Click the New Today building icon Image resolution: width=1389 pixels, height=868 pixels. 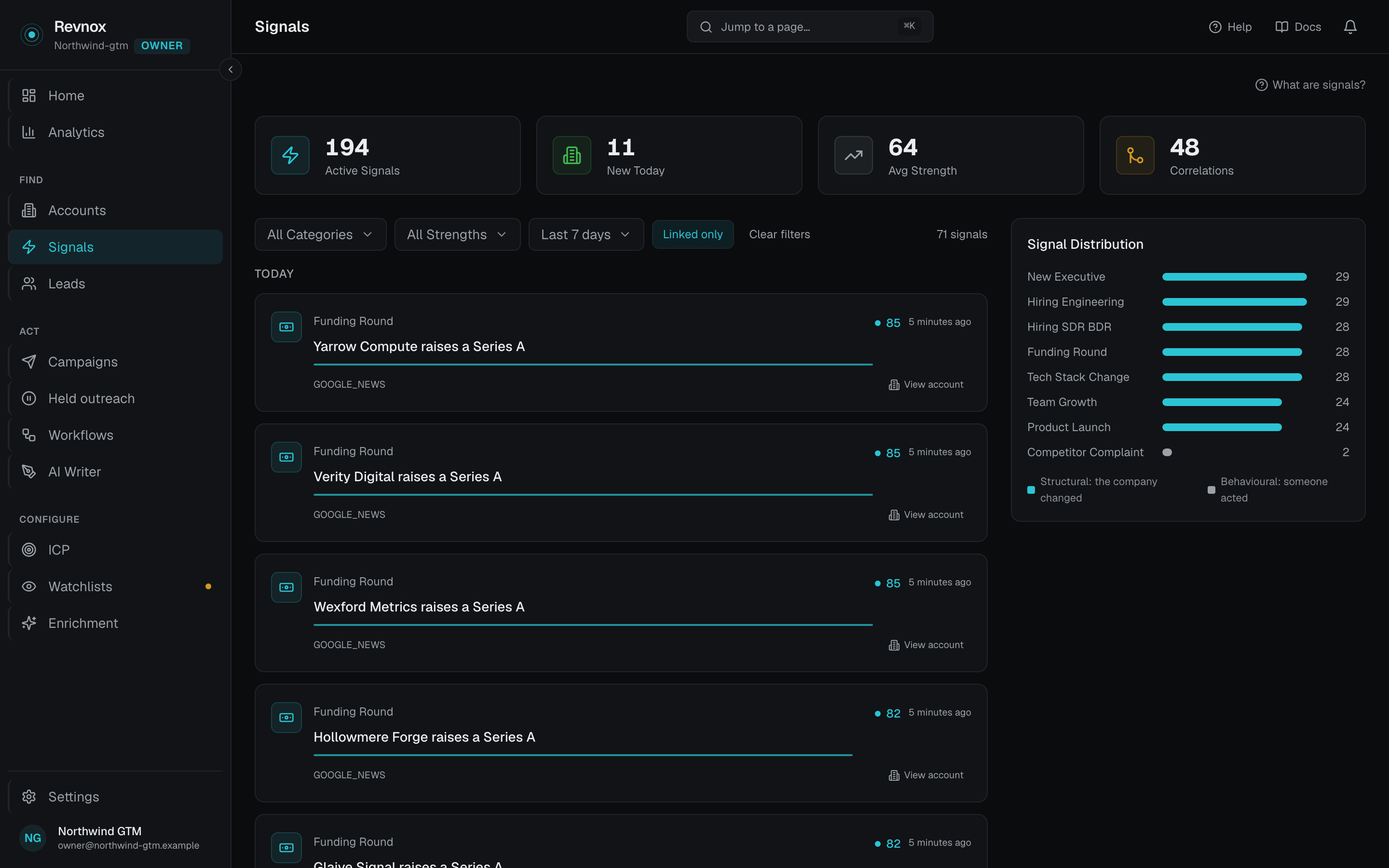click(x=572, y=155)
